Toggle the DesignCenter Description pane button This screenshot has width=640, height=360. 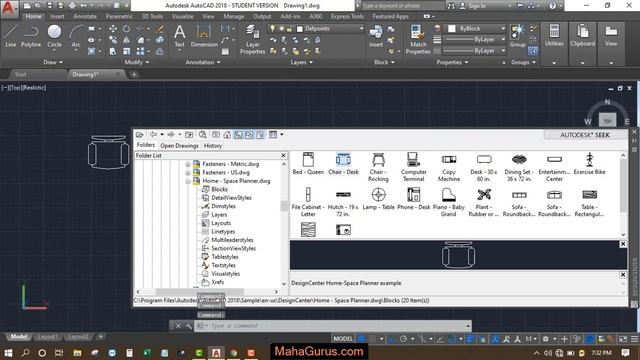tap(260, 135)
